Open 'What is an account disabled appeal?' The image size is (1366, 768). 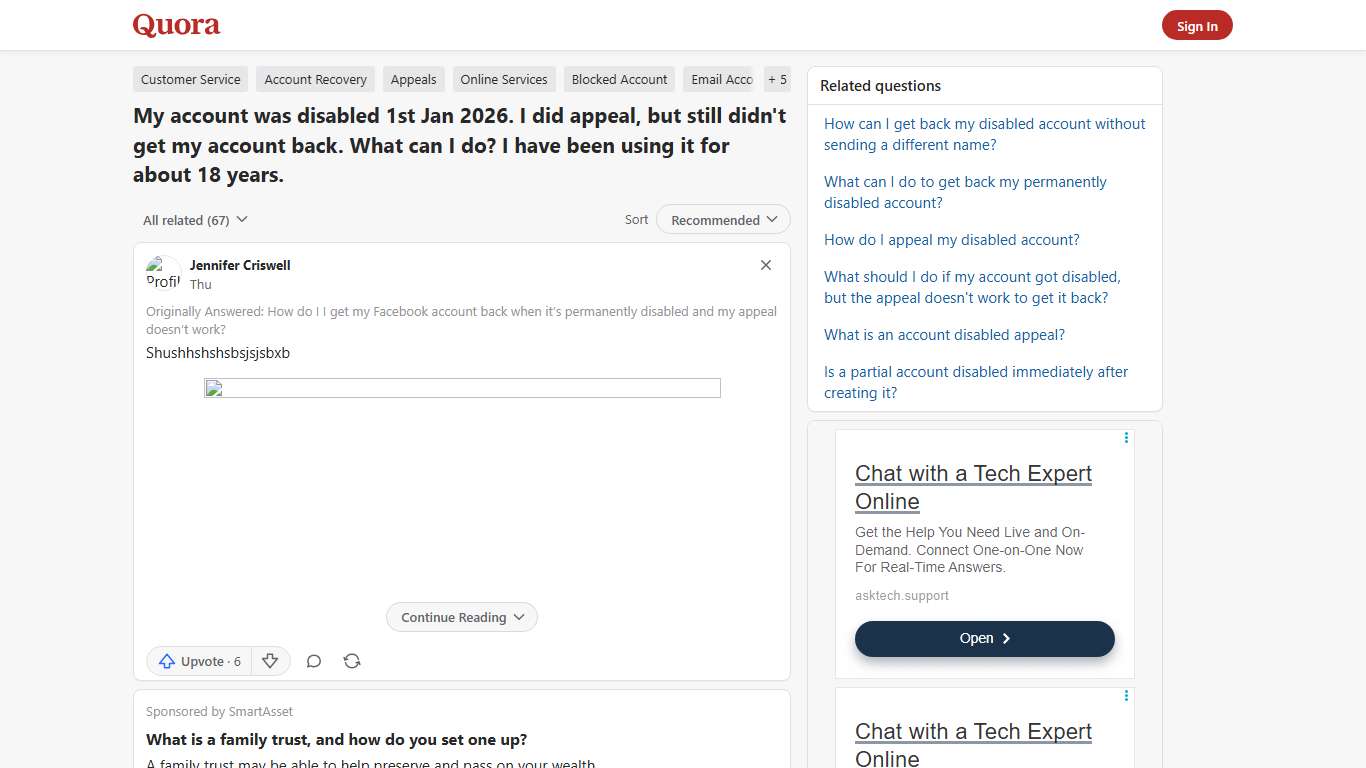pos(944,335)
